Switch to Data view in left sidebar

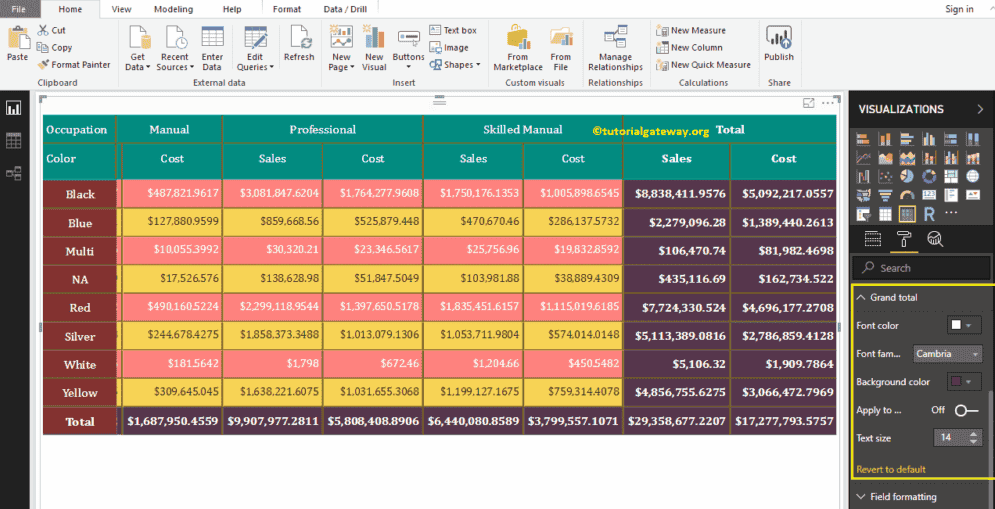click(14, 141)
